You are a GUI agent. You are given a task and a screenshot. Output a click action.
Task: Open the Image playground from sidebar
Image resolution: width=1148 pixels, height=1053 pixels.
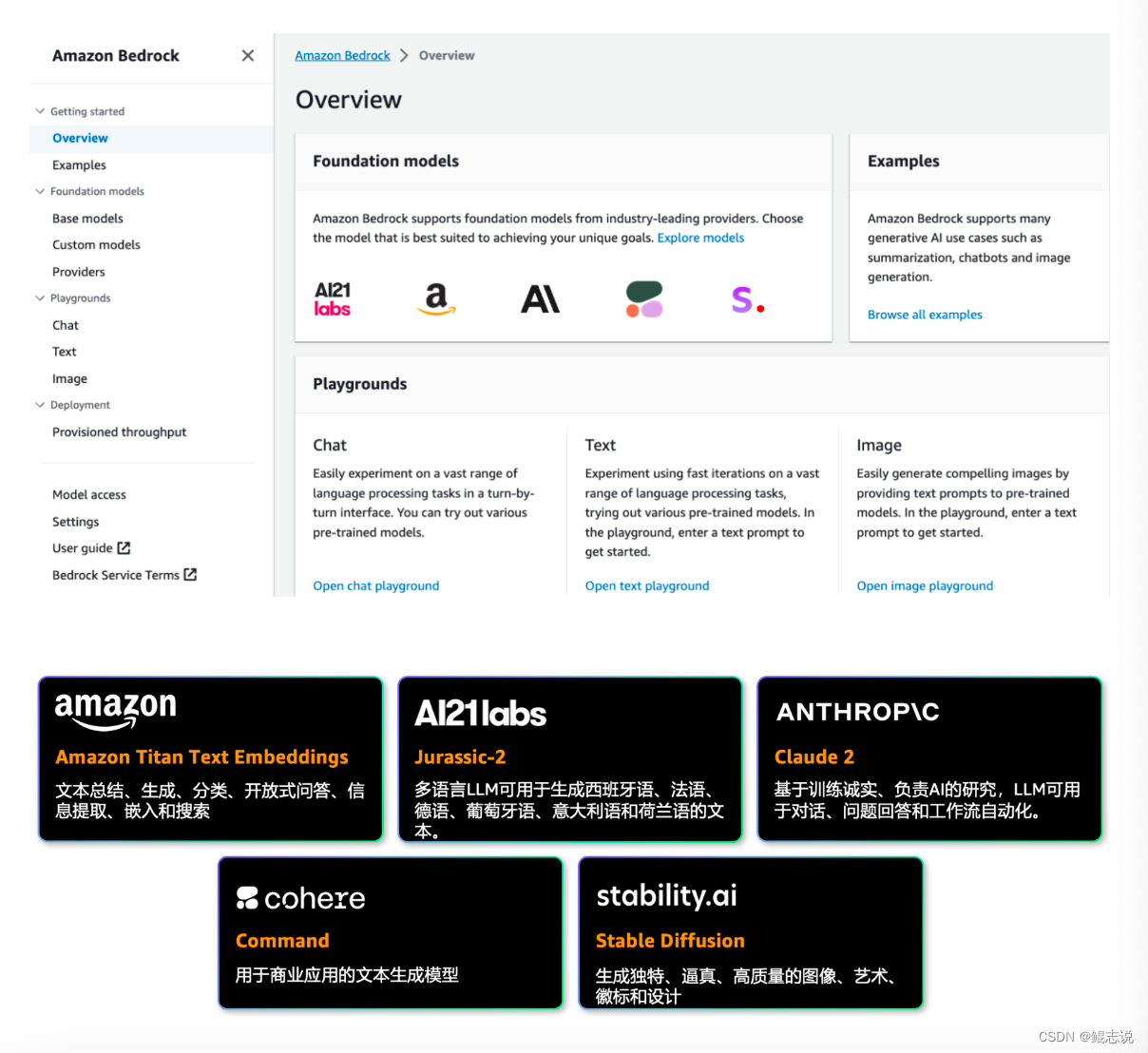[69, 378]
